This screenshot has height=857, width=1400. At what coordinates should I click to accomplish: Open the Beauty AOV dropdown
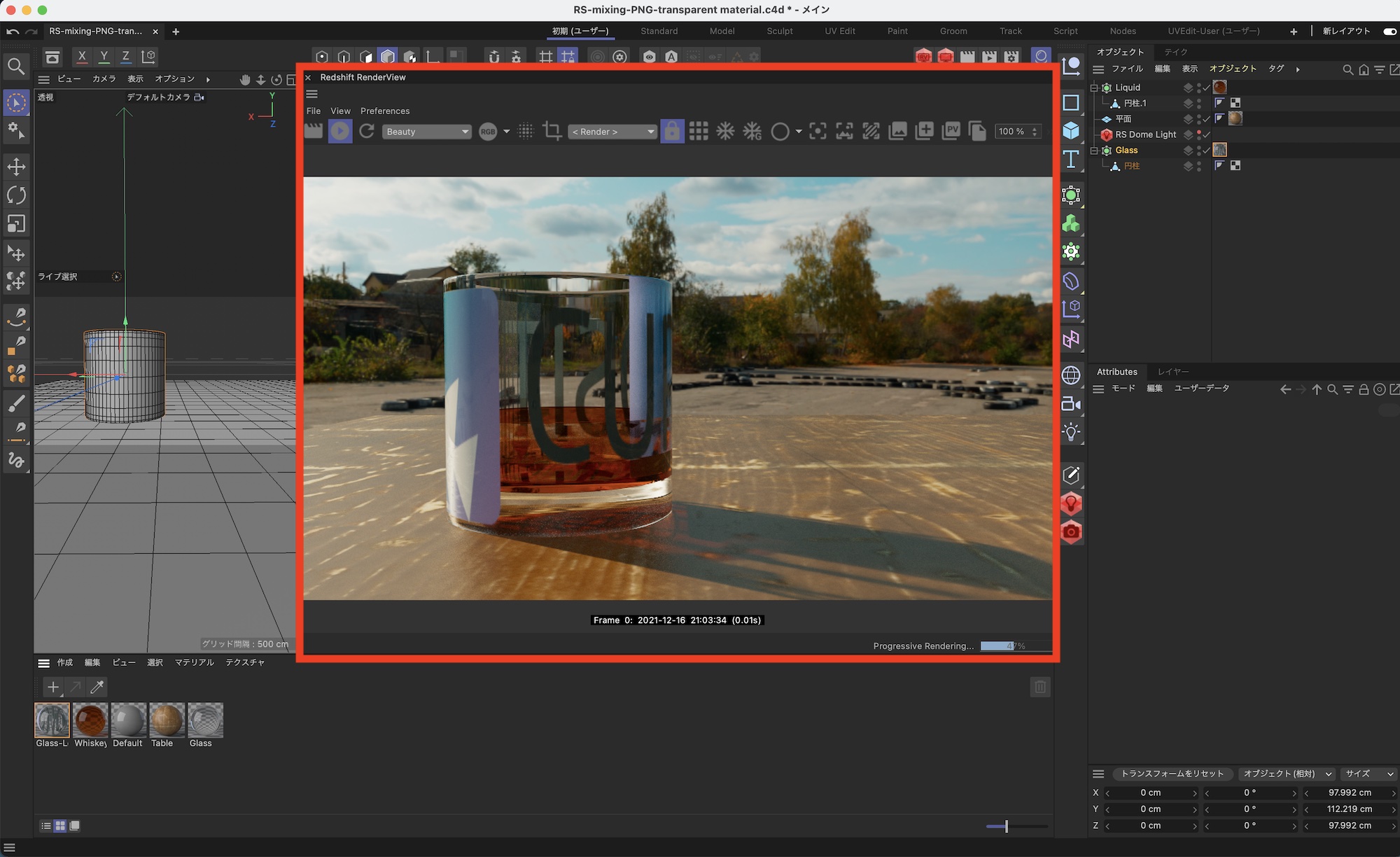click(426, 132)
